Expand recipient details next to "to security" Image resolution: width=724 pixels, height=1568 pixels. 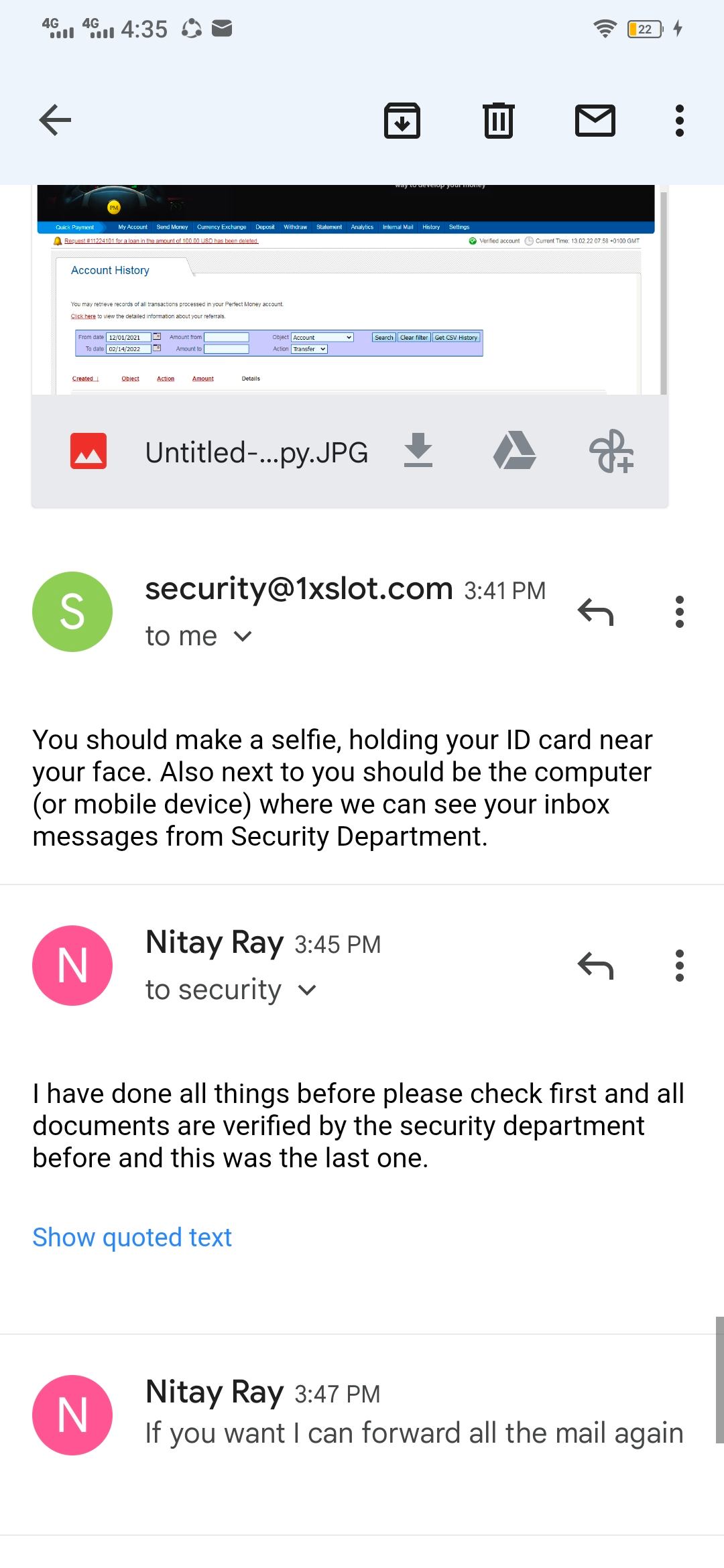[x=306, y=990]
